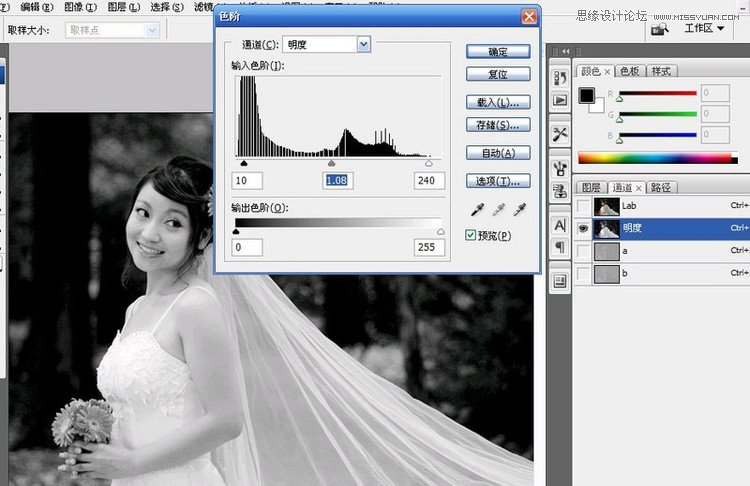
Task: Click the output black slider handle
Action: point(235,232)
